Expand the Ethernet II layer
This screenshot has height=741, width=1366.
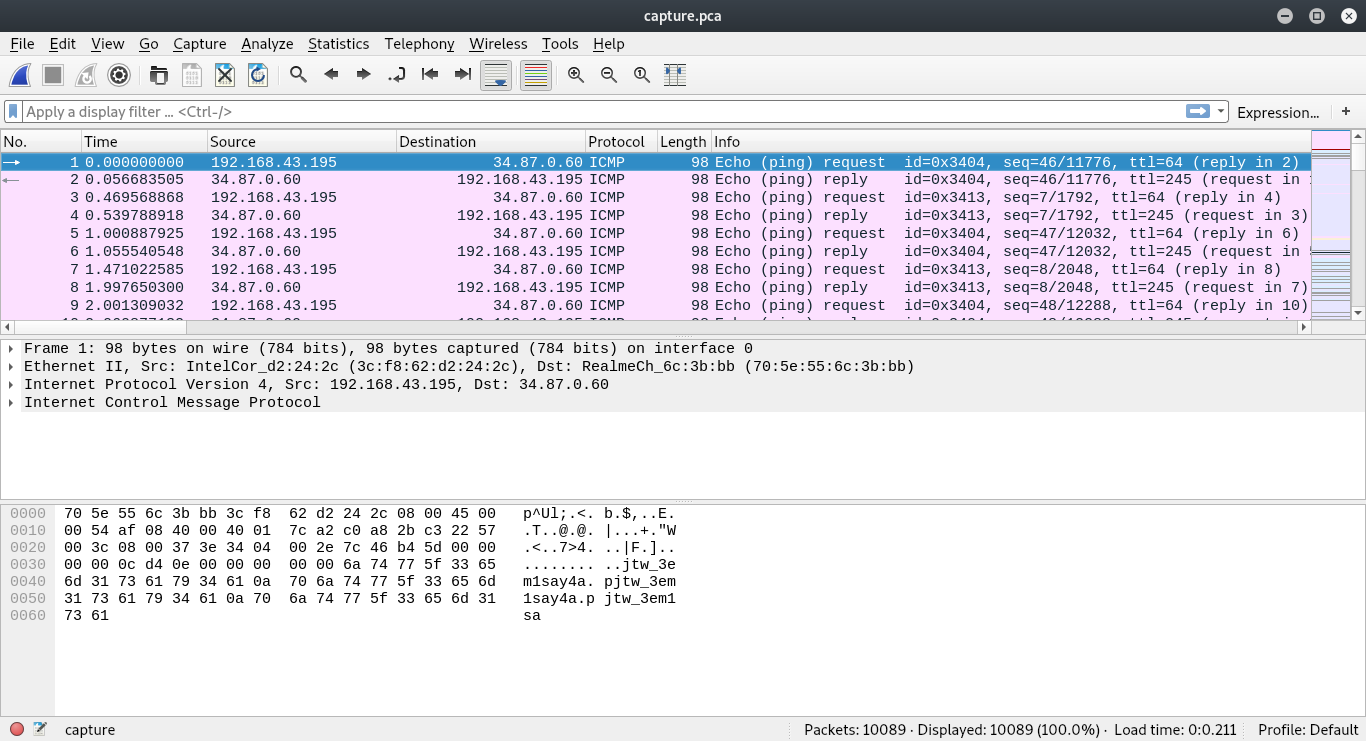click(11, 367)
